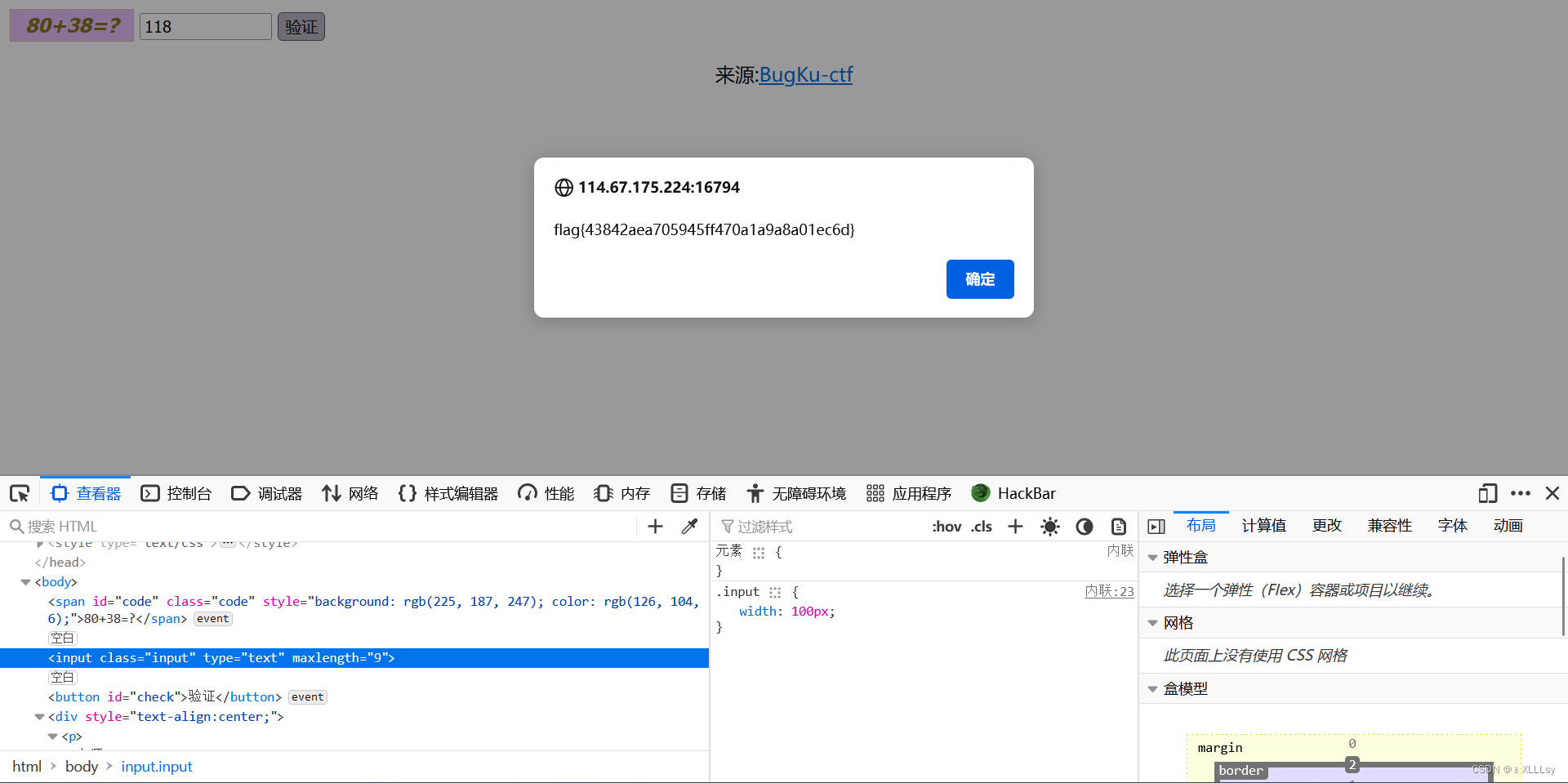Click html in breadcrumb trail
This screenshot has width=1568, height=783.
click(x=27, y=767)
